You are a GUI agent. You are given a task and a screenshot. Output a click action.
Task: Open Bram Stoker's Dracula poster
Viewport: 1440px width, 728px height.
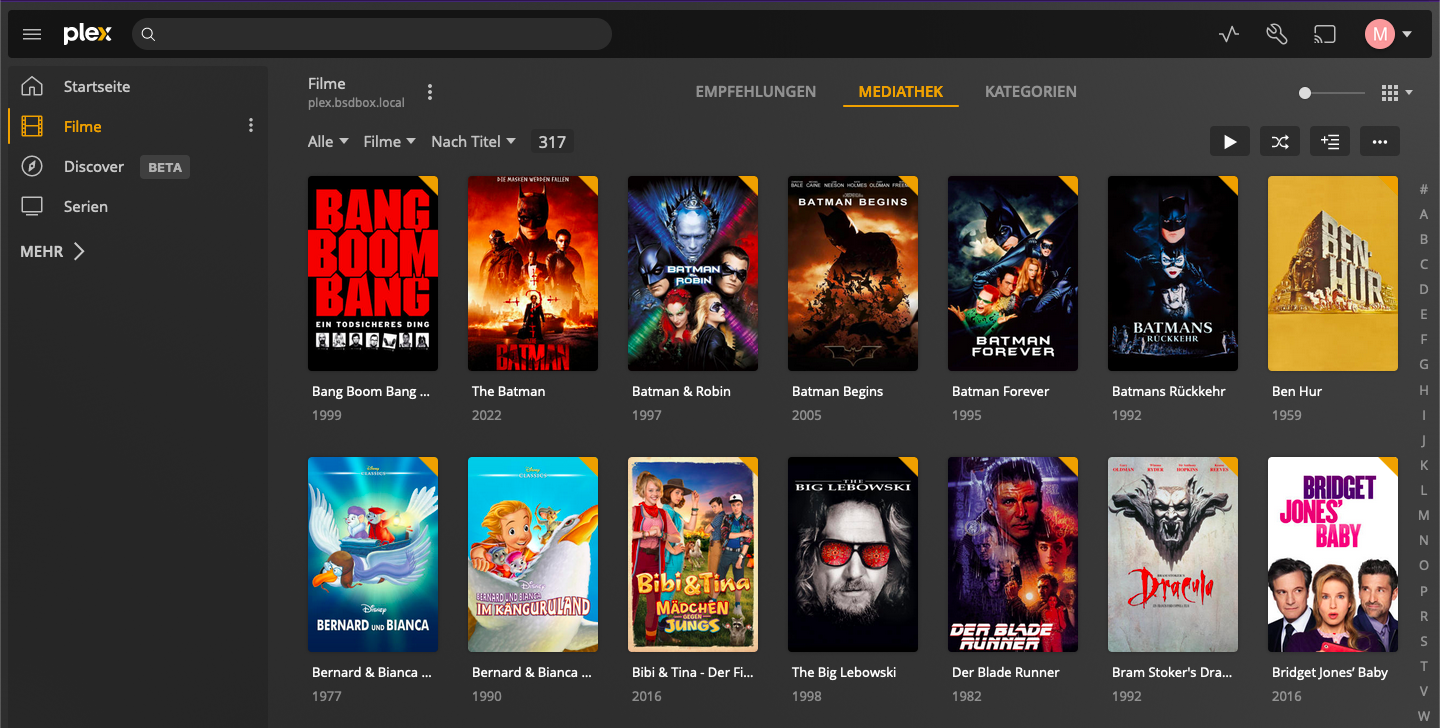pos(1173,554)
